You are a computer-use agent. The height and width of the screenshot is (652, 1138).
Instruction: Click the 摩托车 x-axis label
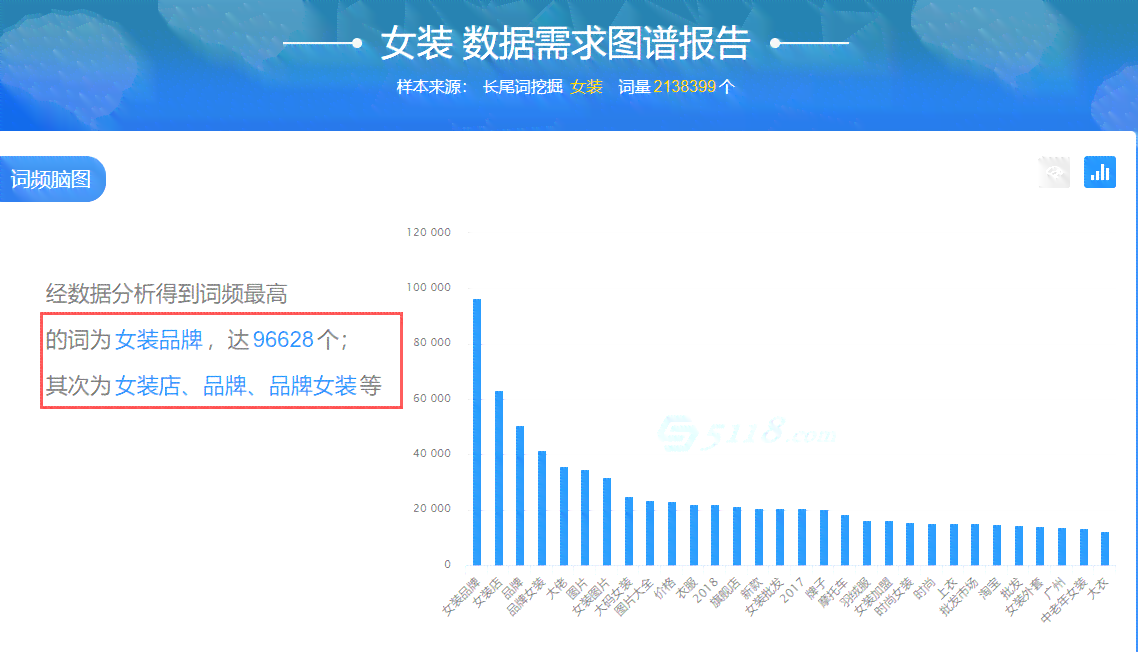(832, 592)
